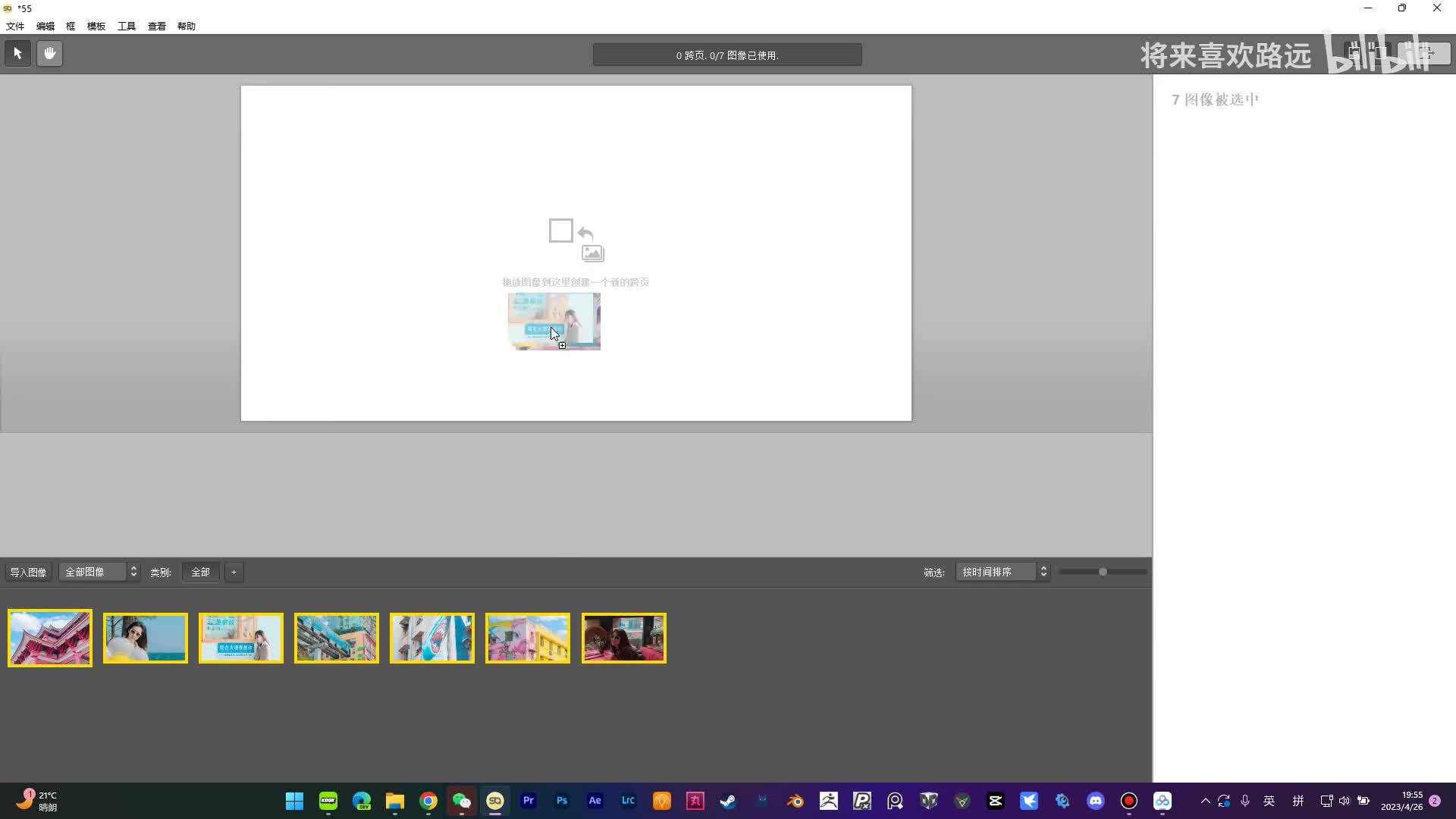1456x819 pixels.
Task: Click the export button at top right
Action: coord(1425,53)
